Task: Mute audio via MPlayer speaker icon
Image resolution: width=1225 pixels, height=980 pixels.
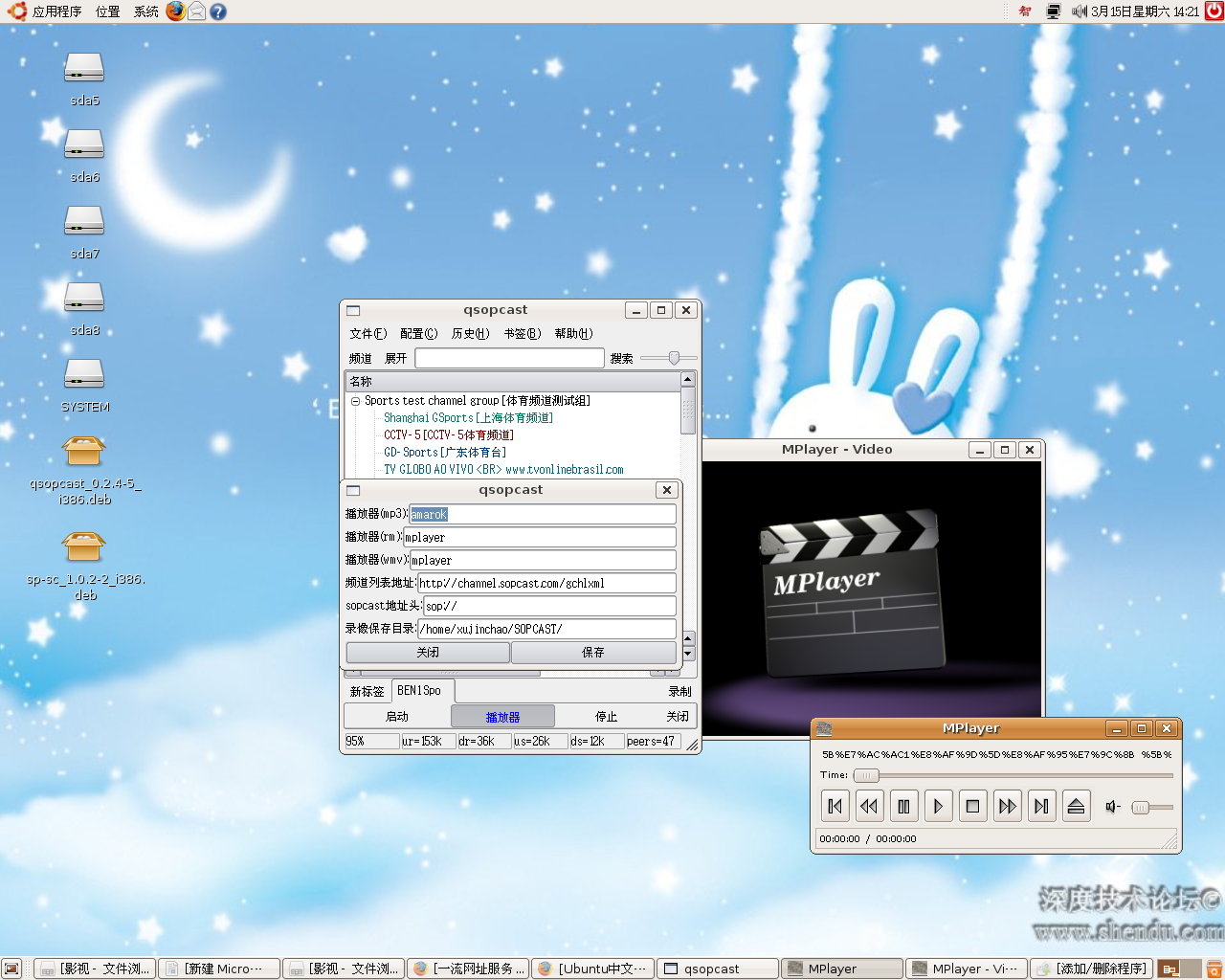Action: (1112, 807)
